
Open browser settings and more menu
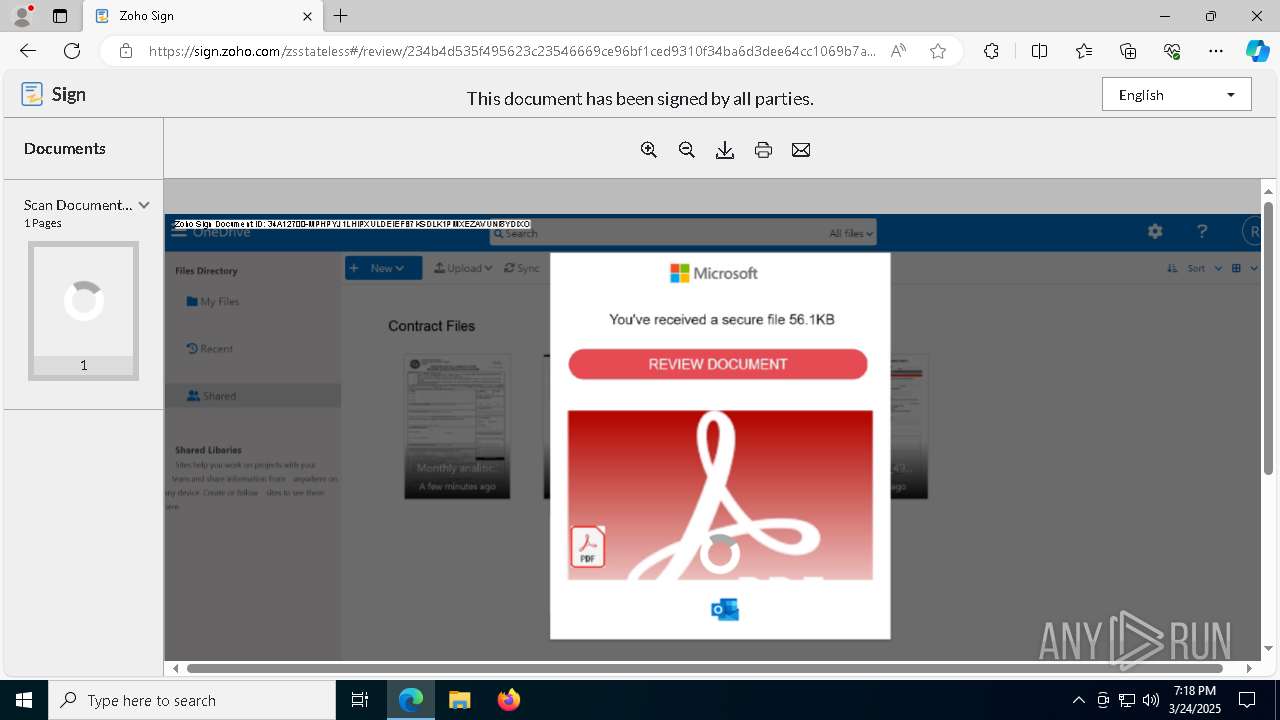point(1216,51)
